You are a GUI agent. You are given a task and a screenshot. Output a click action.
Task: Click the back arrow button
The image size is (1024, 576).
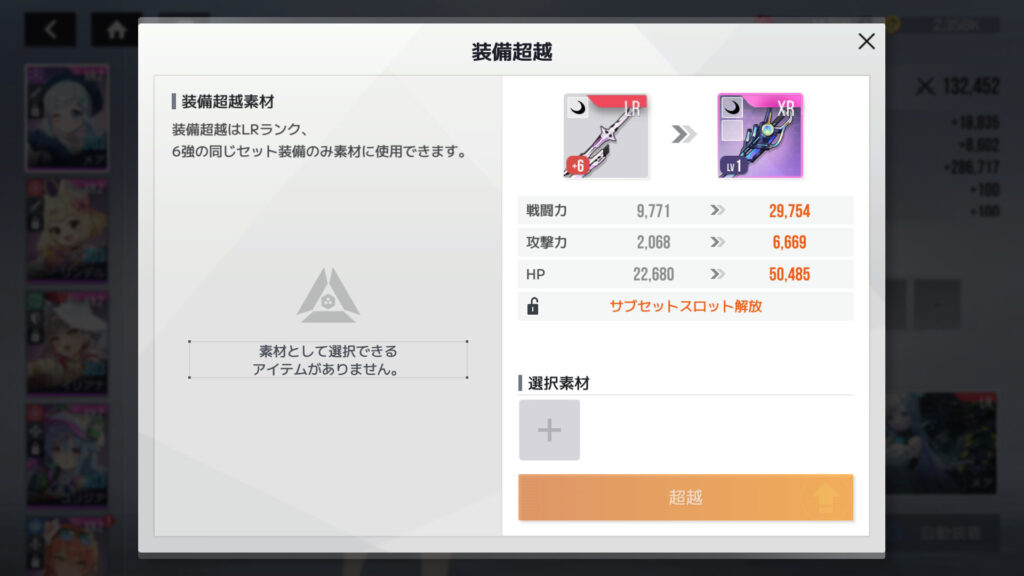[50, 29]
